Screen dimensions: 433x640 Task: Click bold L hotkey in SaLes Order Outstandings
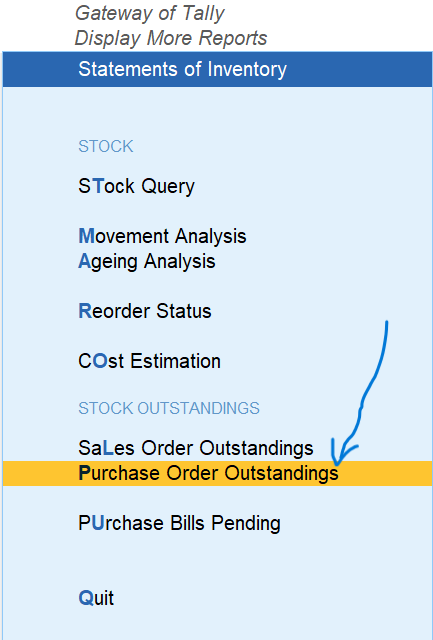pos(107,449)
